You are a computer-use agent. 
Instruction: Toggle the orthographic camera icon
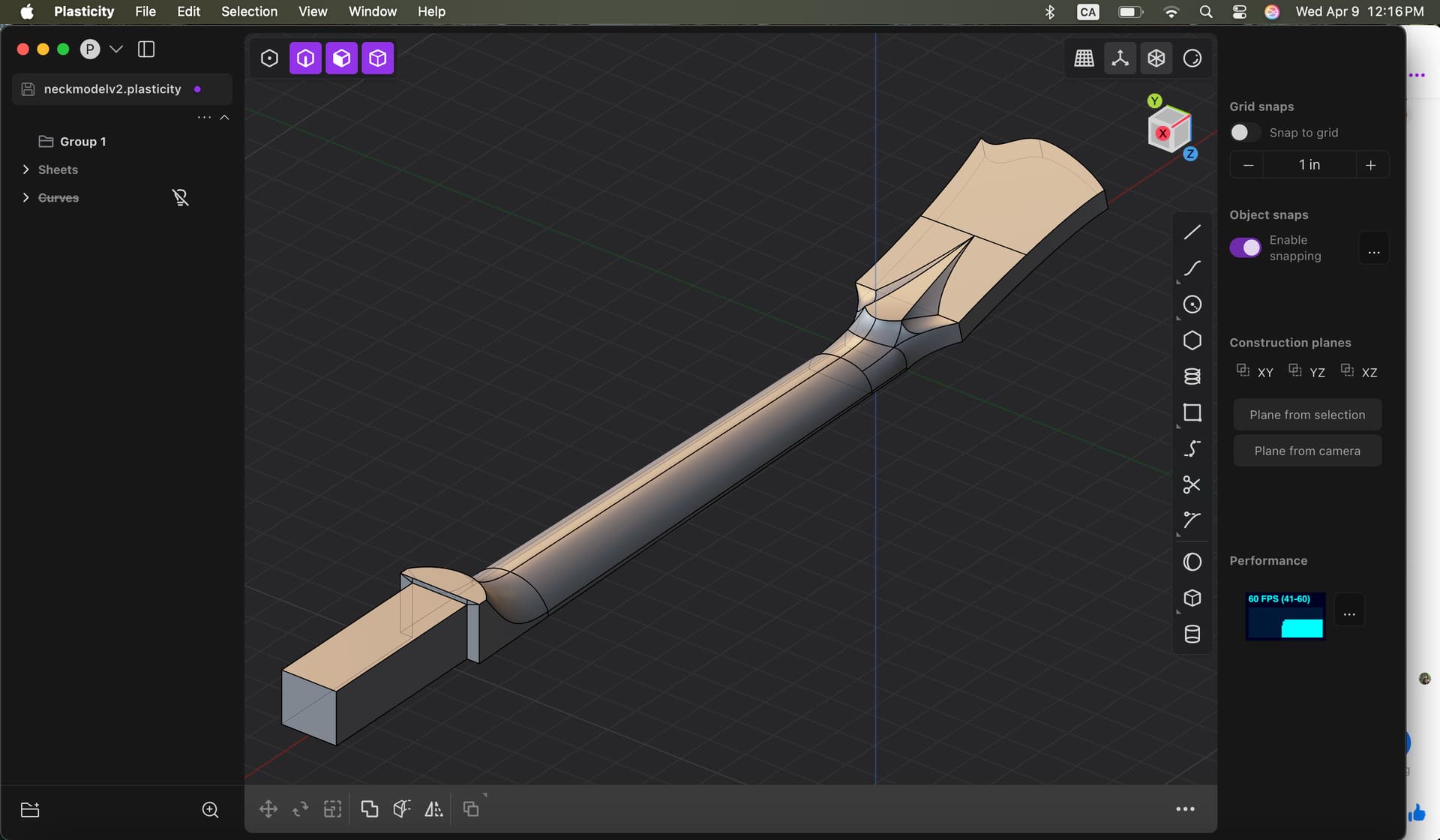click(x=1156, y=58)
